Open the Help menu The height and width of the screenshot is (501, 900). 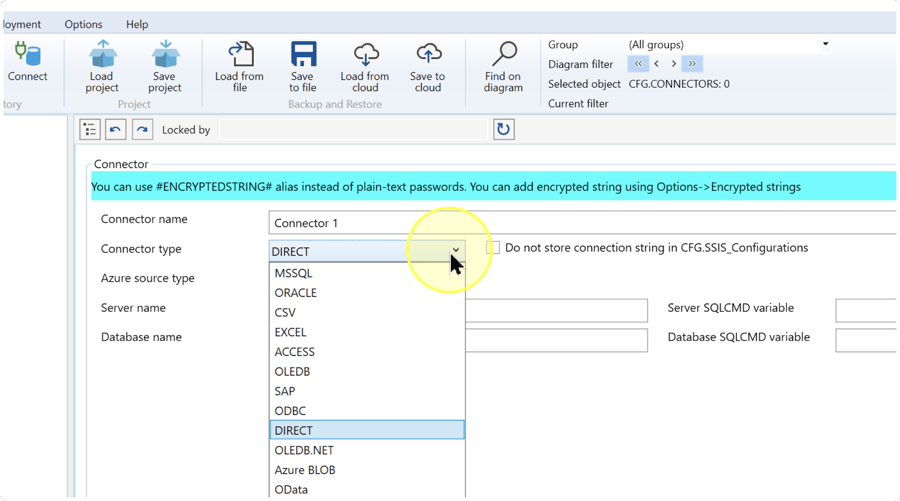[x=137, y=24]
